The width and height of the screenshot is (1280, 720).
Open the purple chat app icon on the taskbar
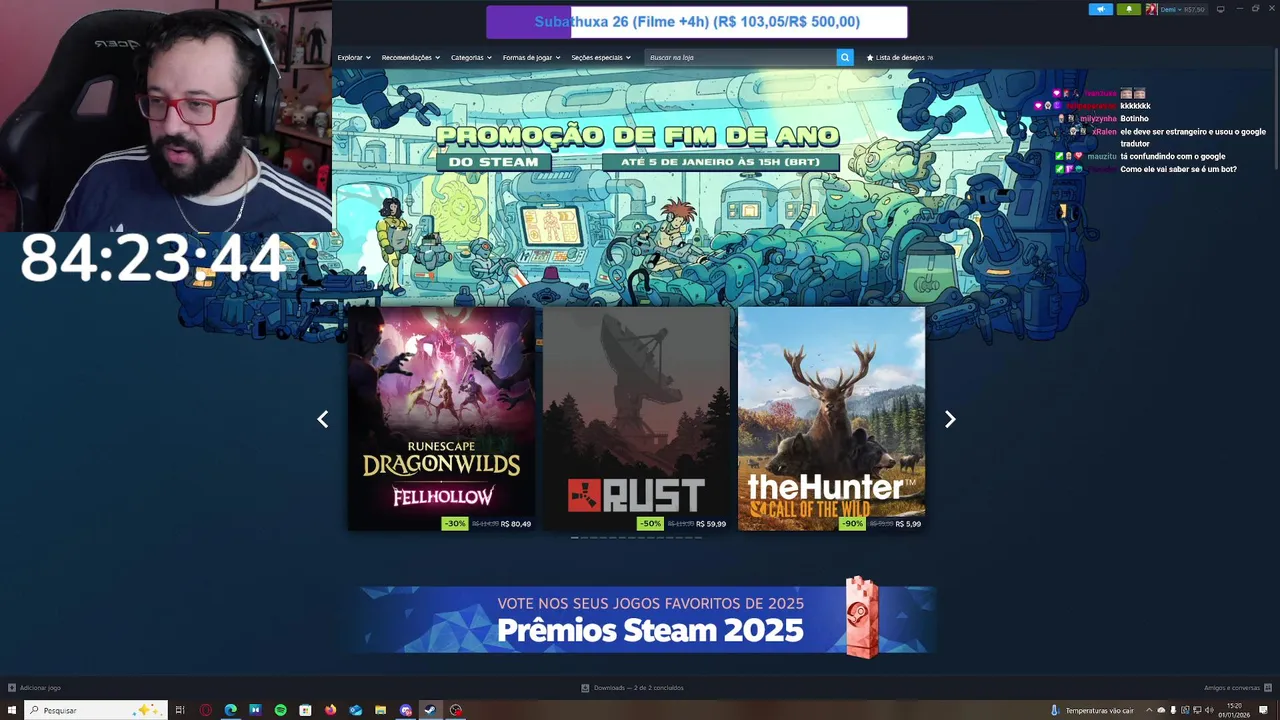tap(405, 710)
